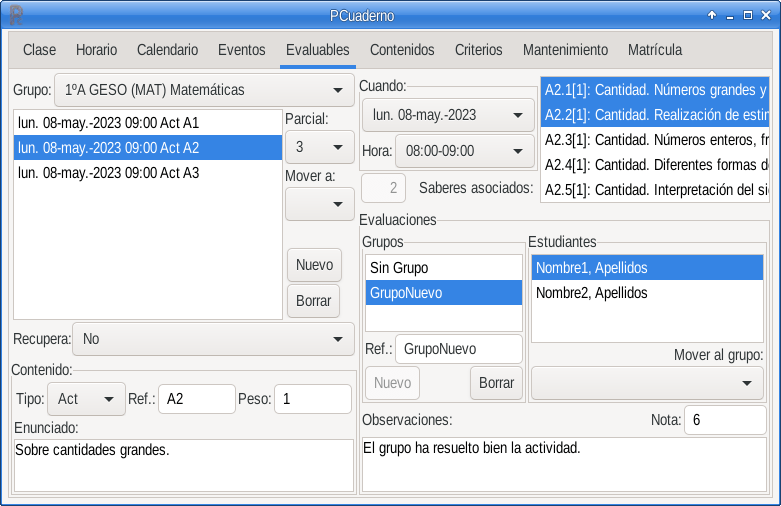Image resolution: width=781 pixels, height=506 pixels.
Task: Click the keep-above arrow icon in title bar
Action: point(712,15)
